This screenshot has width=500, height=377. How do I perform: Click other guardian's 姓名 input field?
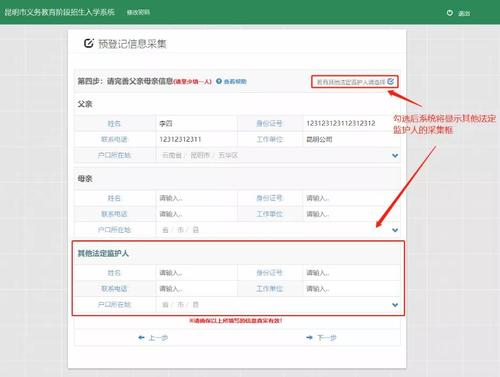[196, 273]
